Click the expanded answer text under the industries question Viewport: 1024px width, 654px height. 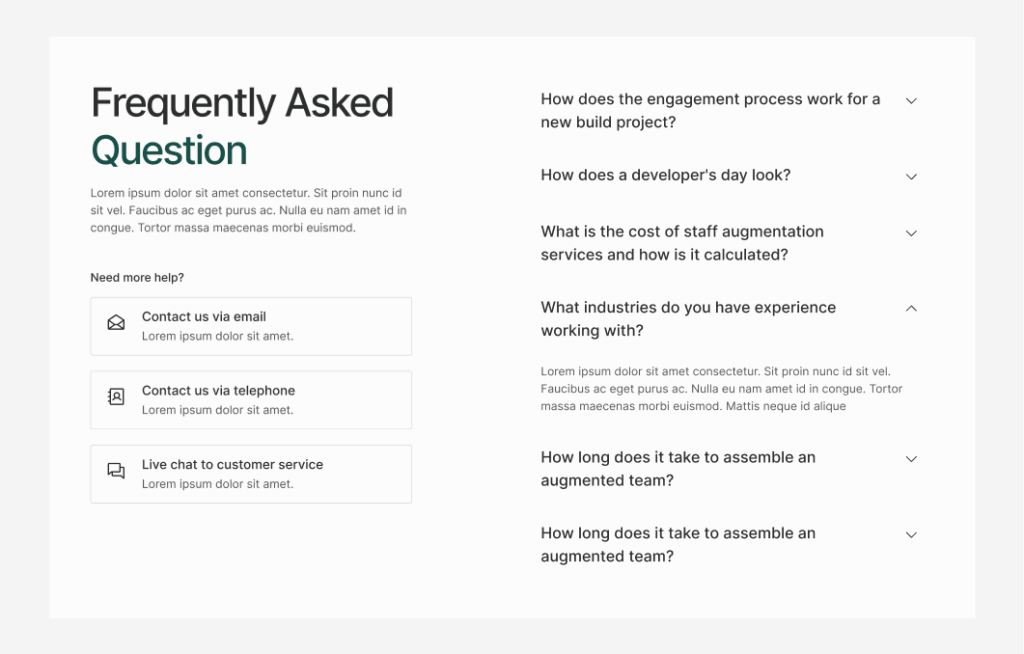721,389
